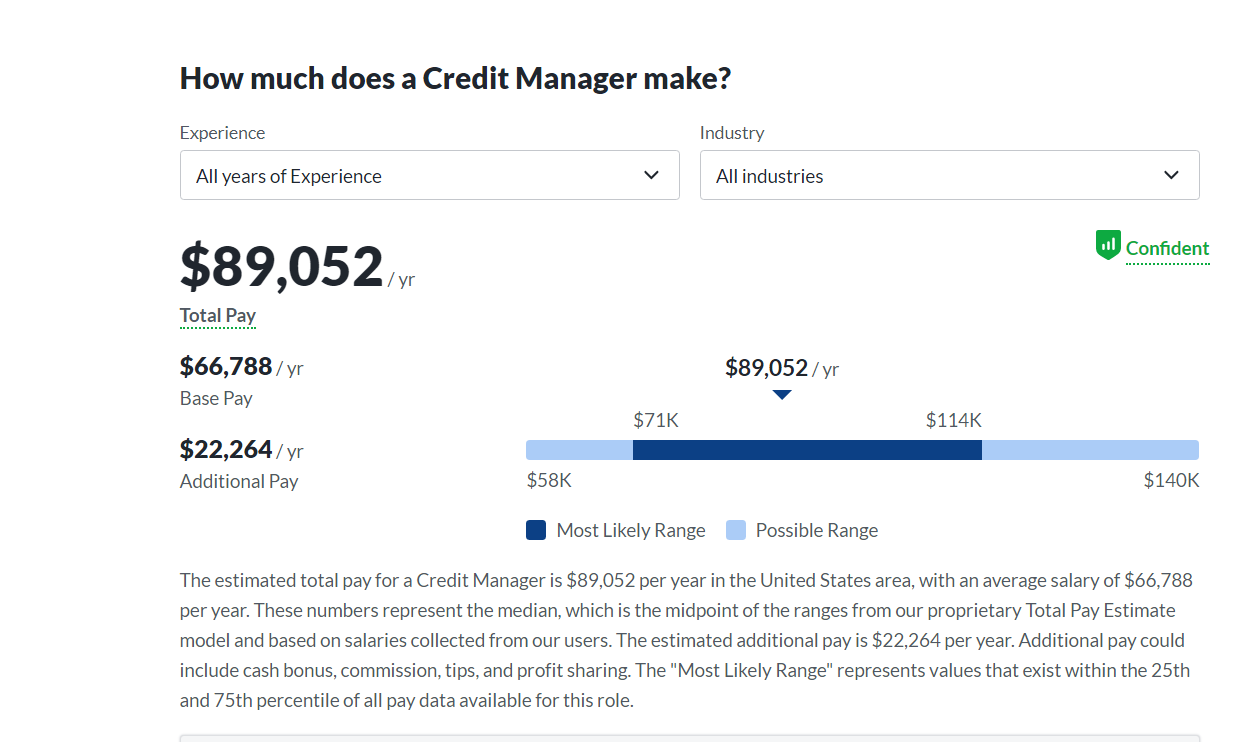Expand the "All industries" dropdown

(x=949, y=175)
